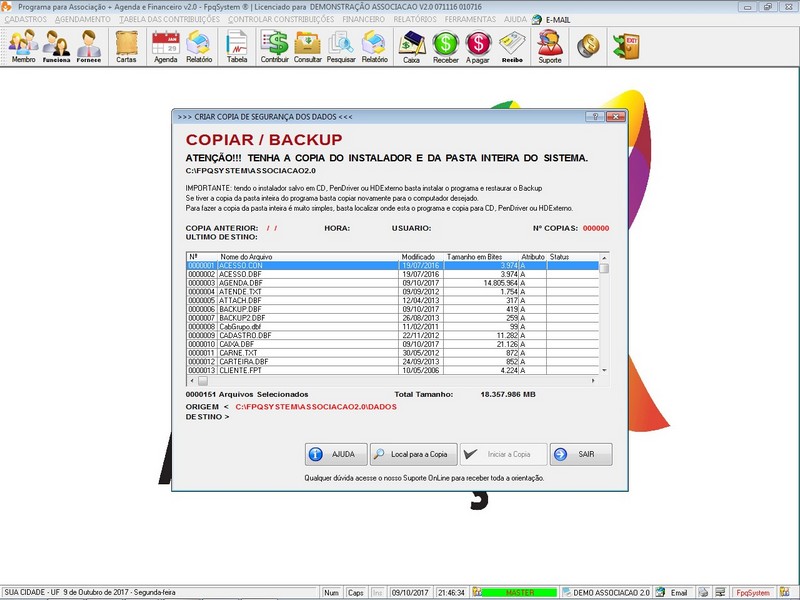Open the AGENDAMENTO menu
Screen dimensions: 800x600
click(x=83, y=19)
